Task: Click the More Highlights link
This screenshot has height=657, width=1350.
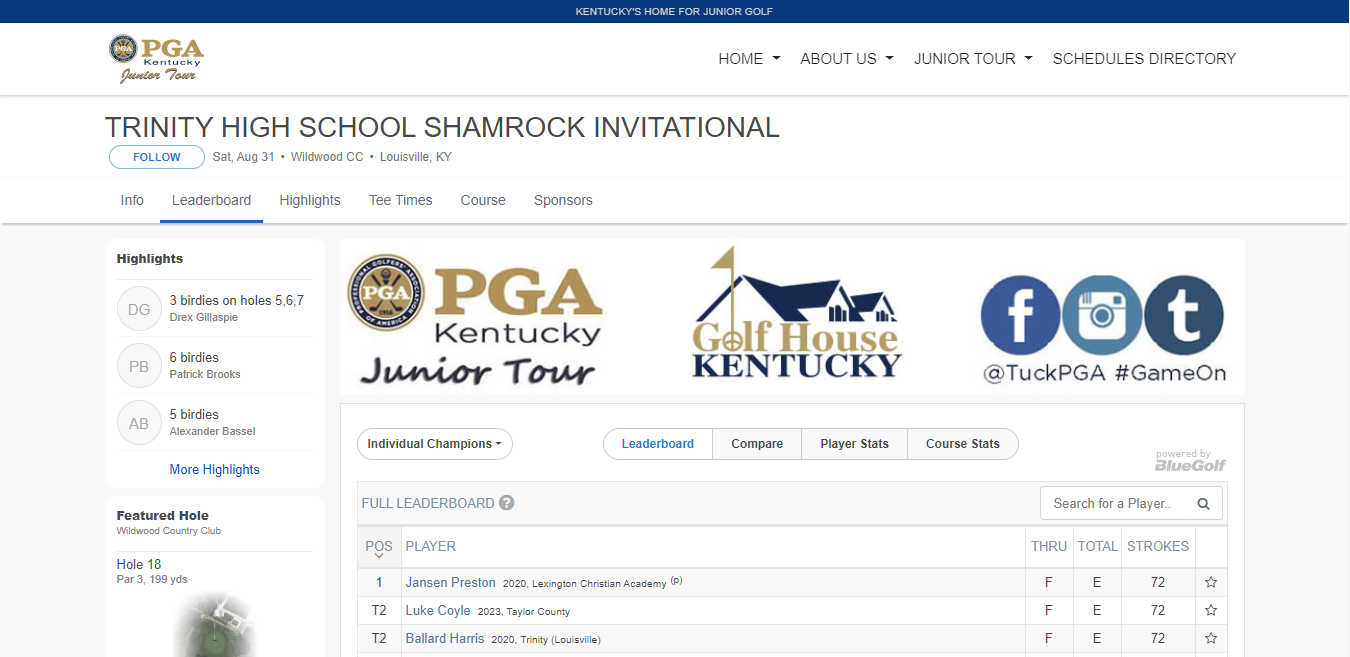Action: (215, 469)
